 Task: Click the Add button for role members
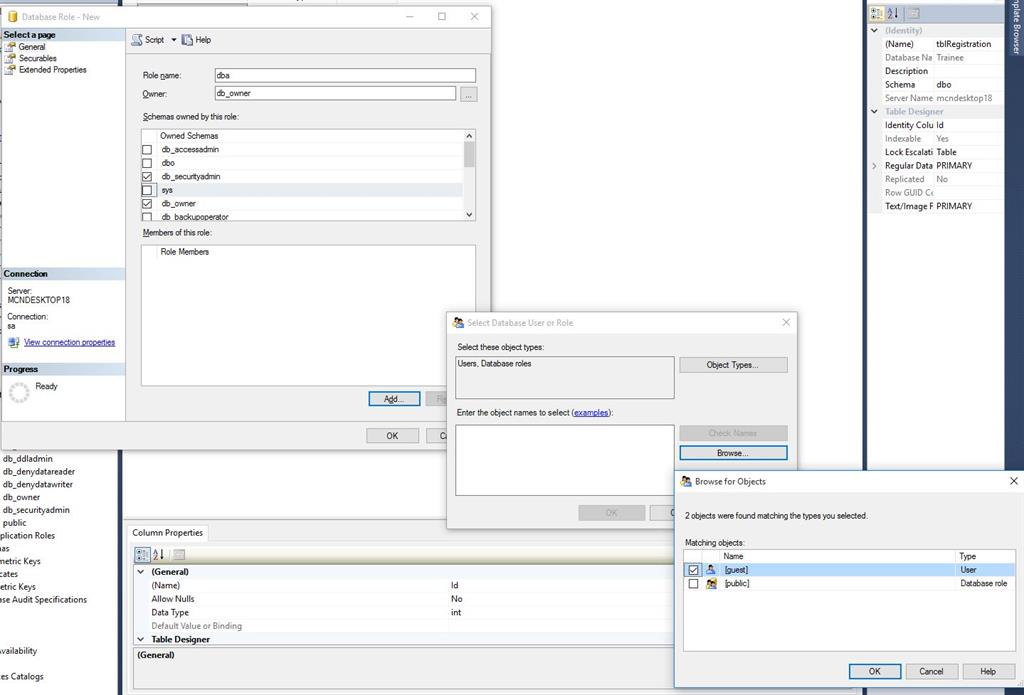(x=394, y=398)
